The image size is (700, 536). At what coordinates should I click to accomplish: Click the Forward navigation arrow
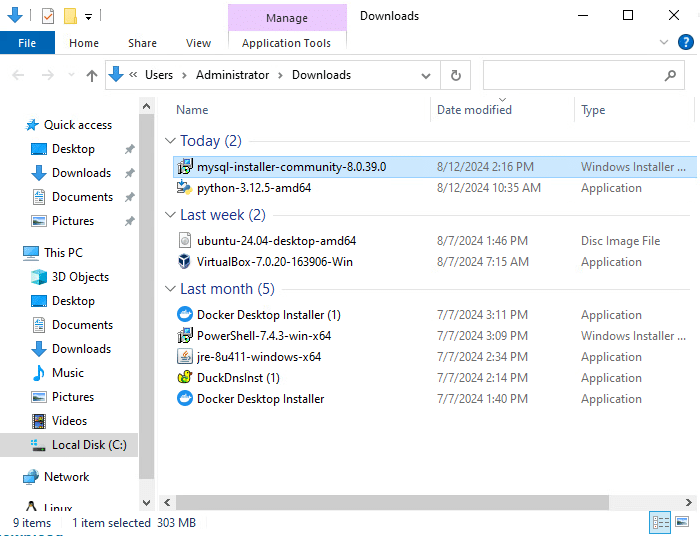[48, 75]
